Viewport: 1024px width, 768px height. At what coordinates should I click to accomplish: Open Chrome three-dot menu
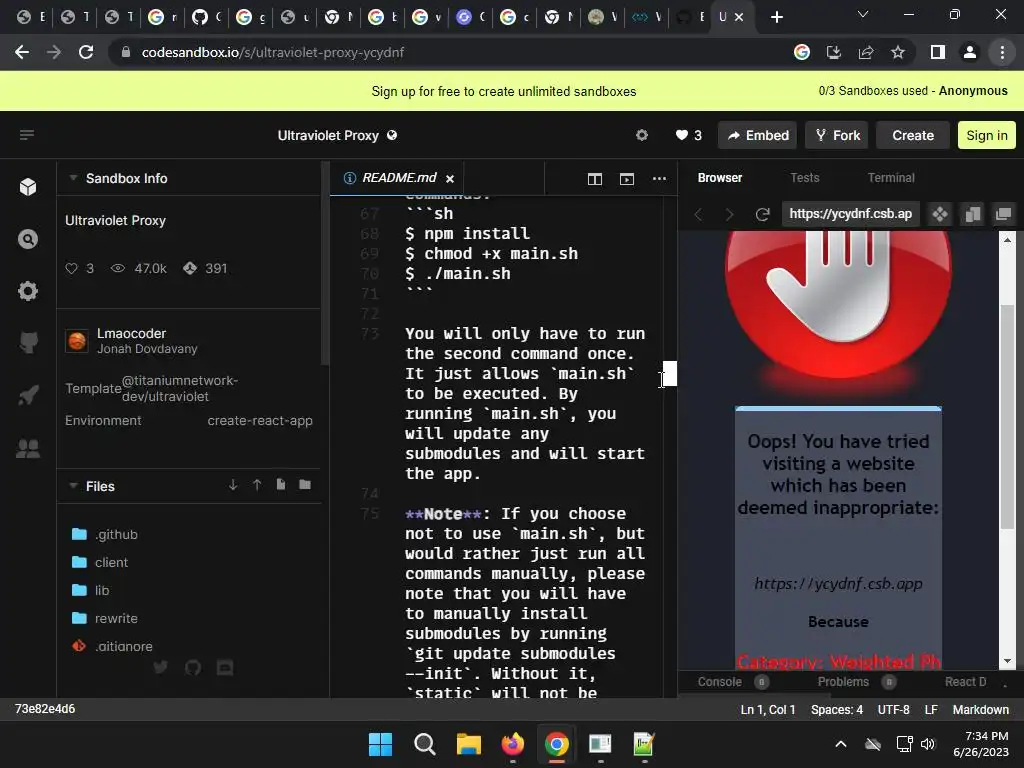click(x=1002, y=52)
